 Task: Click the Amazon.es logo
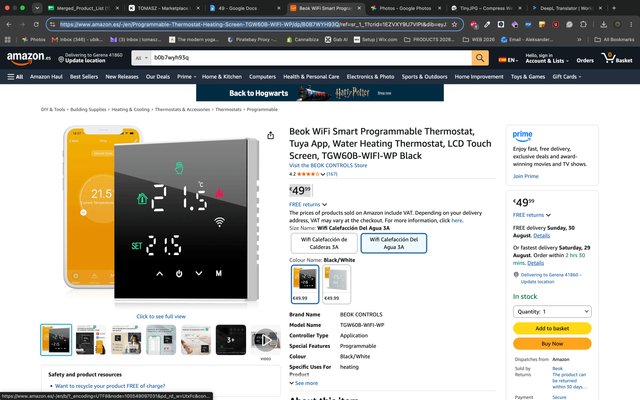(x=29, y=58)
